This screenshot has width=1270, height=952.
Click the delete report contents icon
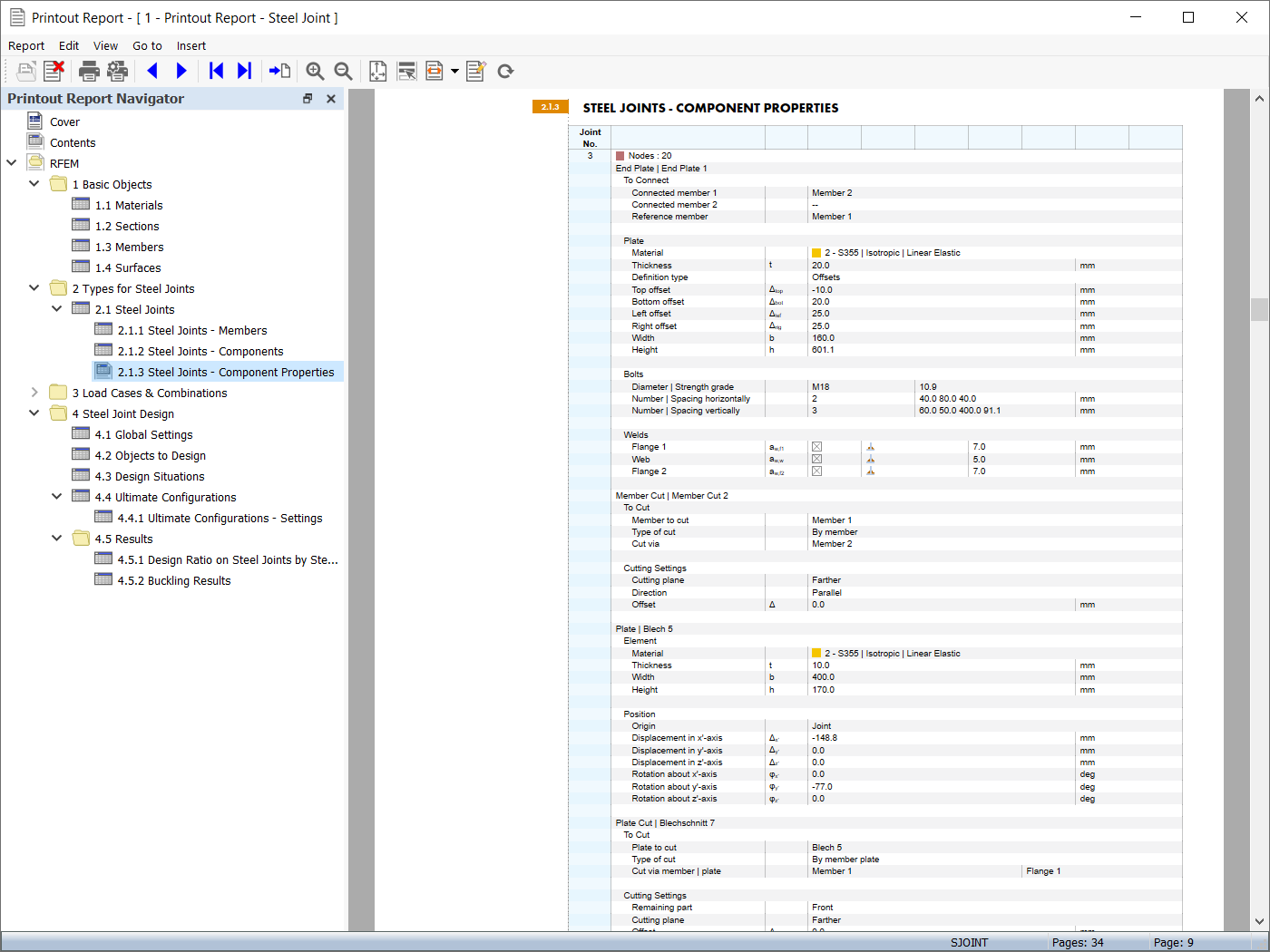click(x=53, y=71)
